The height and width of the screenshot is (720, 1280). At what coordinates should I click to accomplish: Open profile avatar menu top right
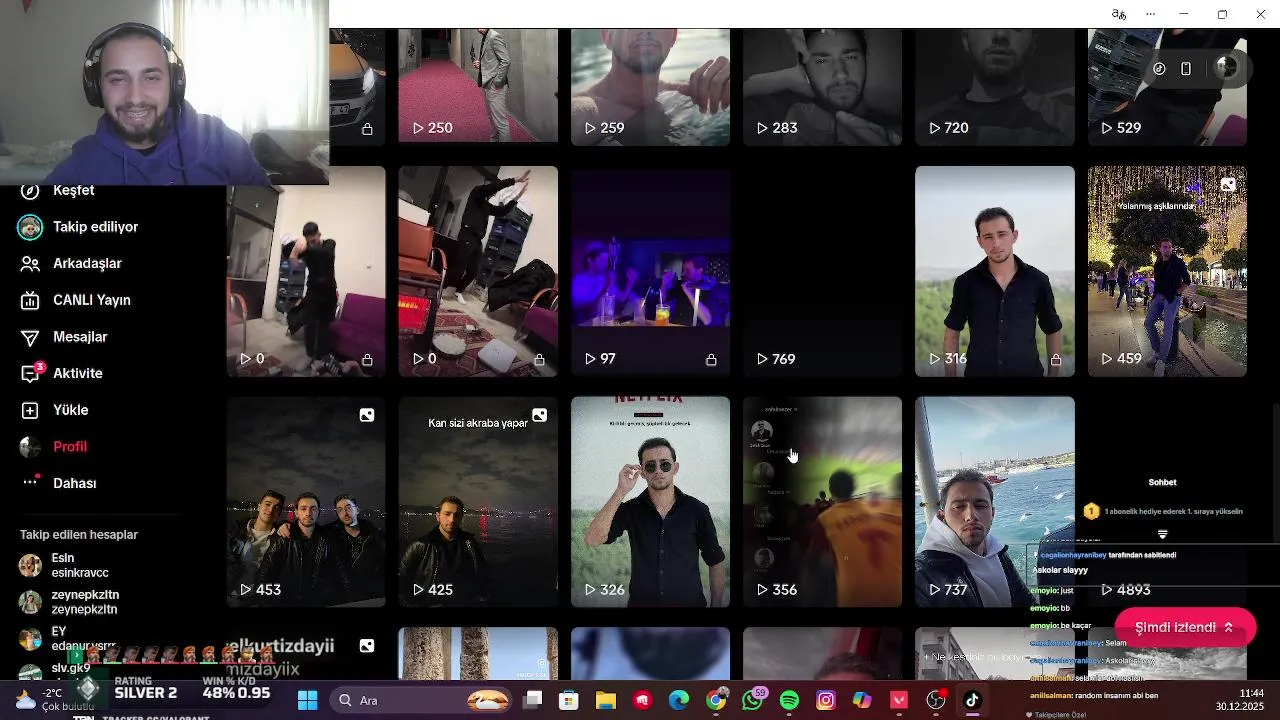[1226, 68]
